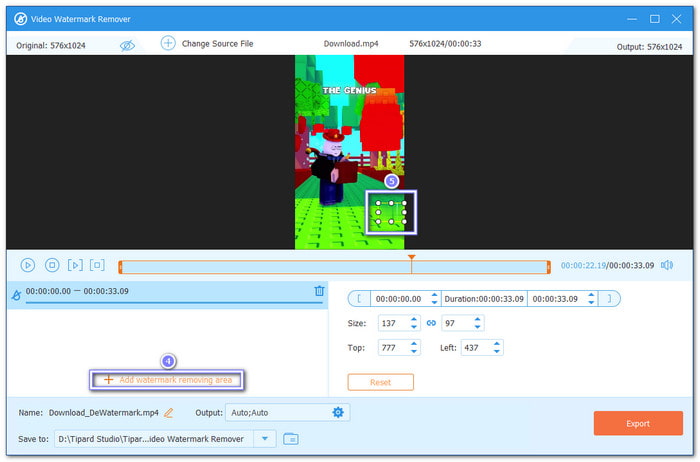This screenshot has width=700, height=462.
Task: Click the start time field 00:00:00.00
Action: coord(400,299)
